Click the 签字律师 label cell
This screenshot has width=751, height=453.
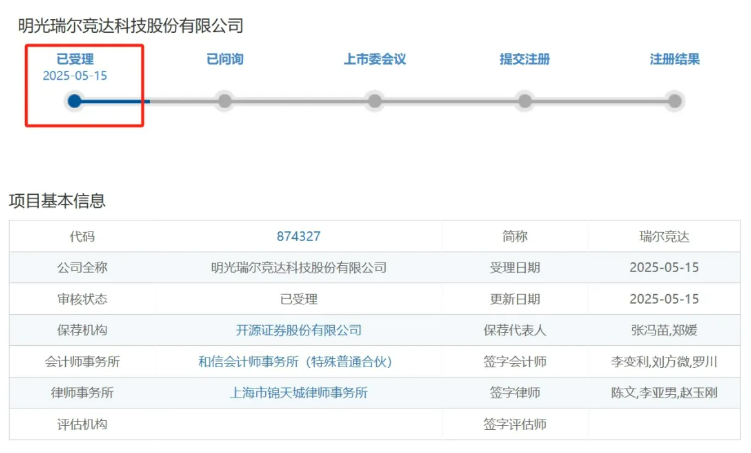(515, 393)
